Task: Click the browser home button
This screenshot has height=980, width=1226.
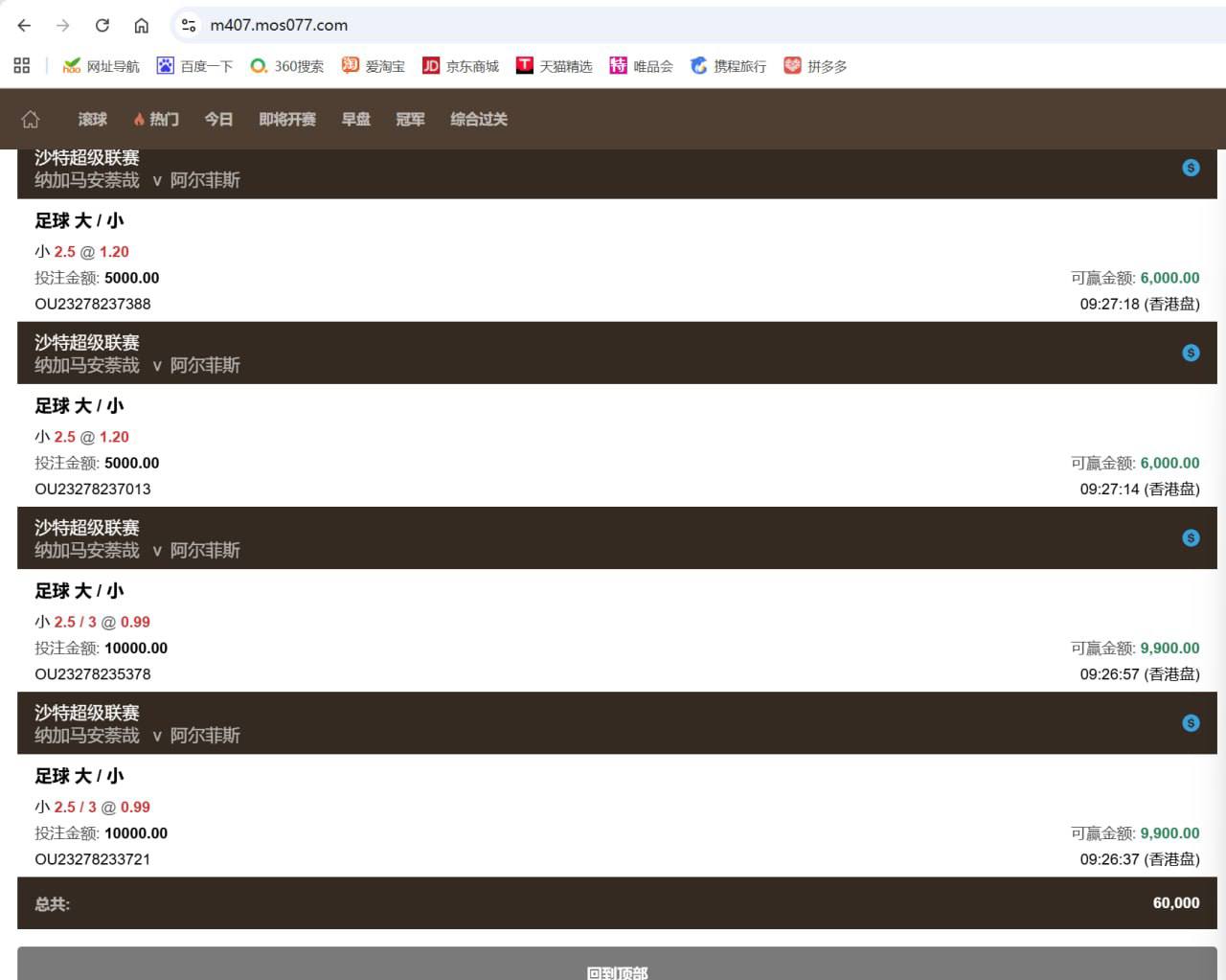Action: click(141, 26)
